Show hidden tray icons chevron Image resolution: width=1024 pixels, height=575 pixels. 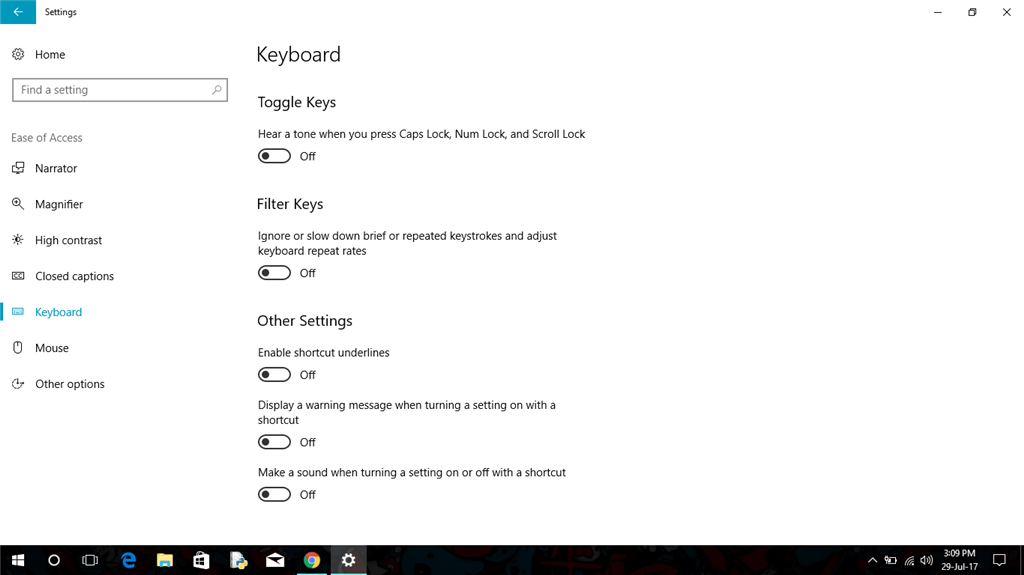point(872,560)
